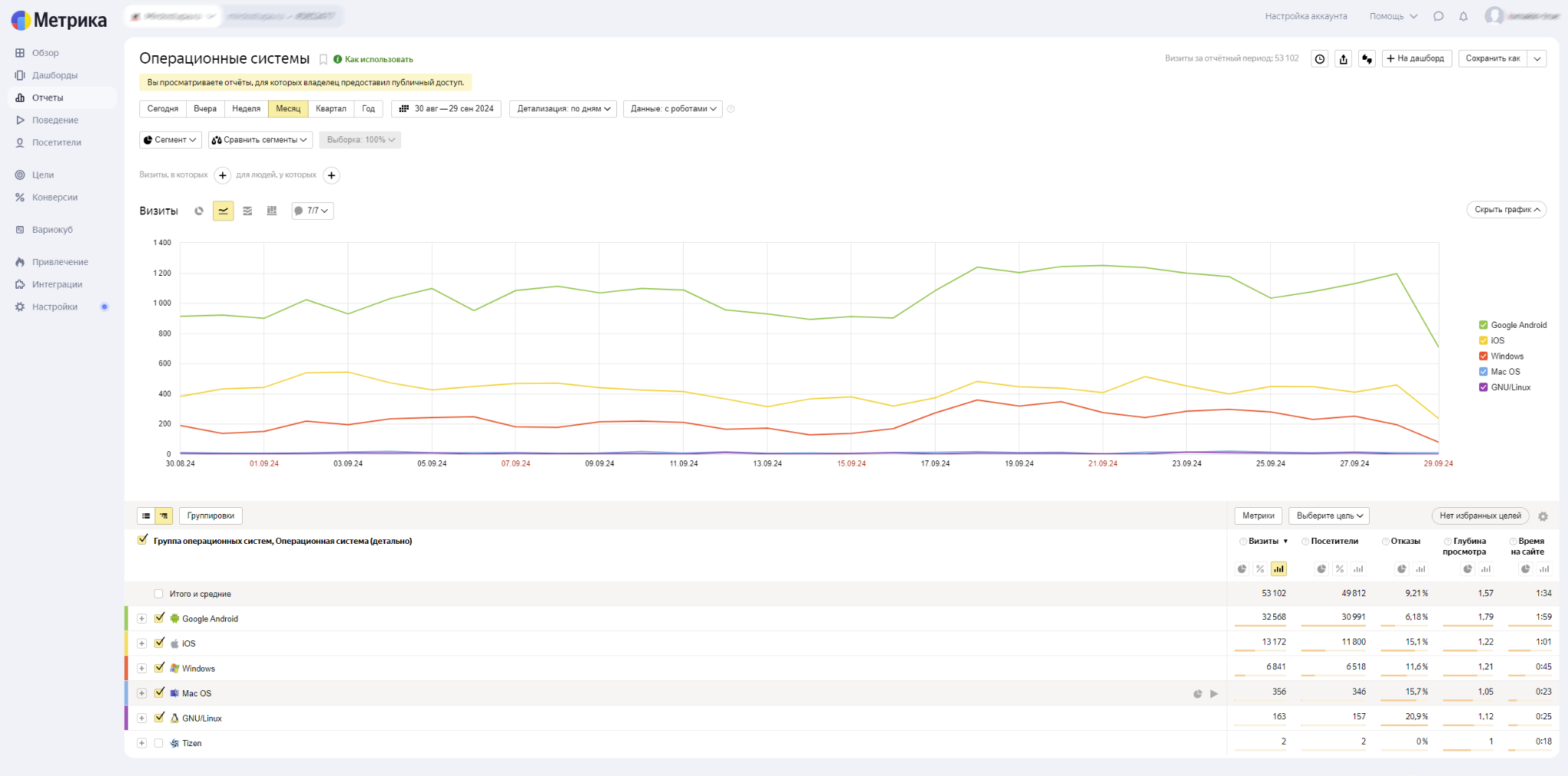Enable the Tizen row checkbox
Image resolution: width=1568 pixels, height=776 pixels.
[158, 743]
